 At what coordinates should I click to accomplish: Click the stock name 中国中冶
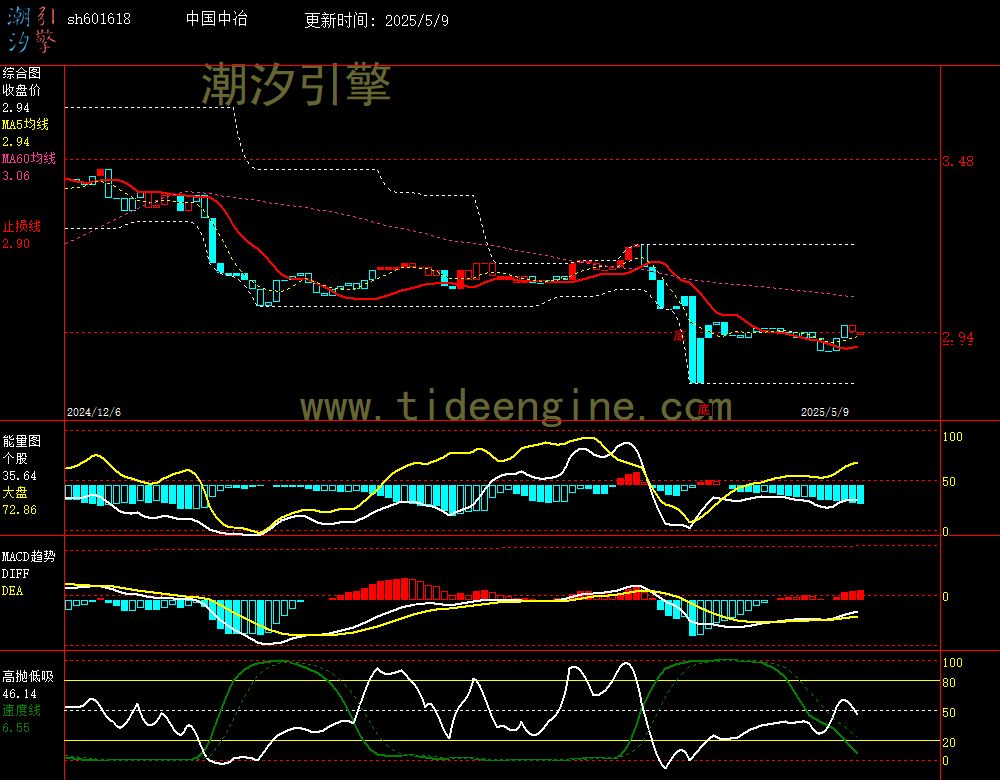pyautogui.click(x=216, y=18)
